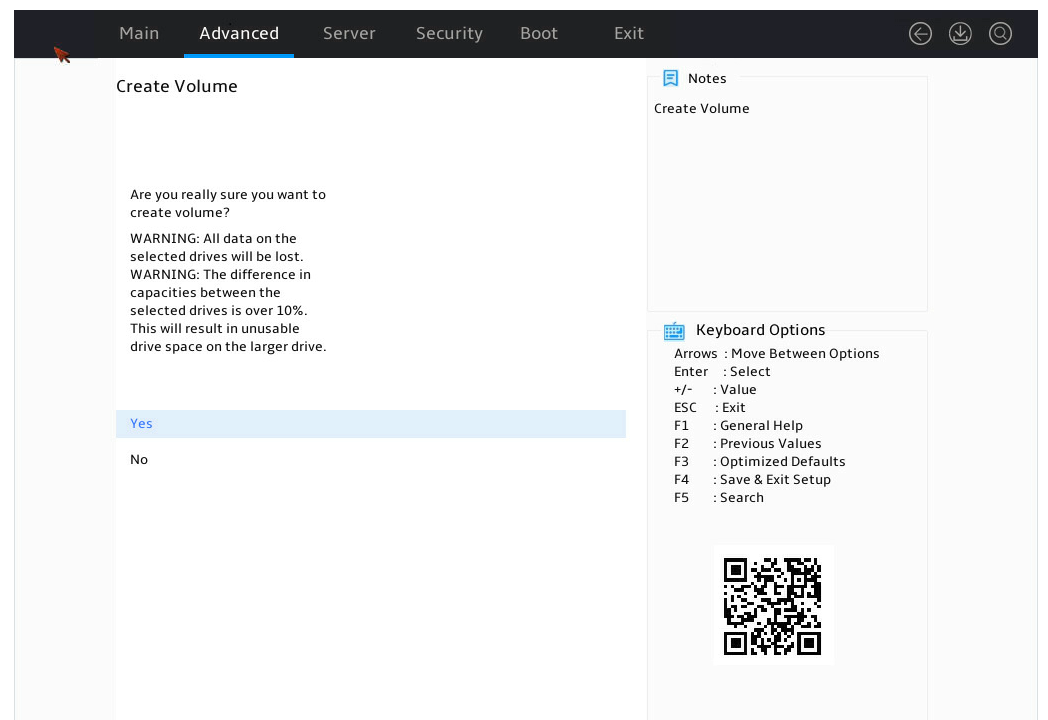Select the Advanced tab
Image resolution: width=1048 pixels, height=720 pixels.
[x=239, y=33]
